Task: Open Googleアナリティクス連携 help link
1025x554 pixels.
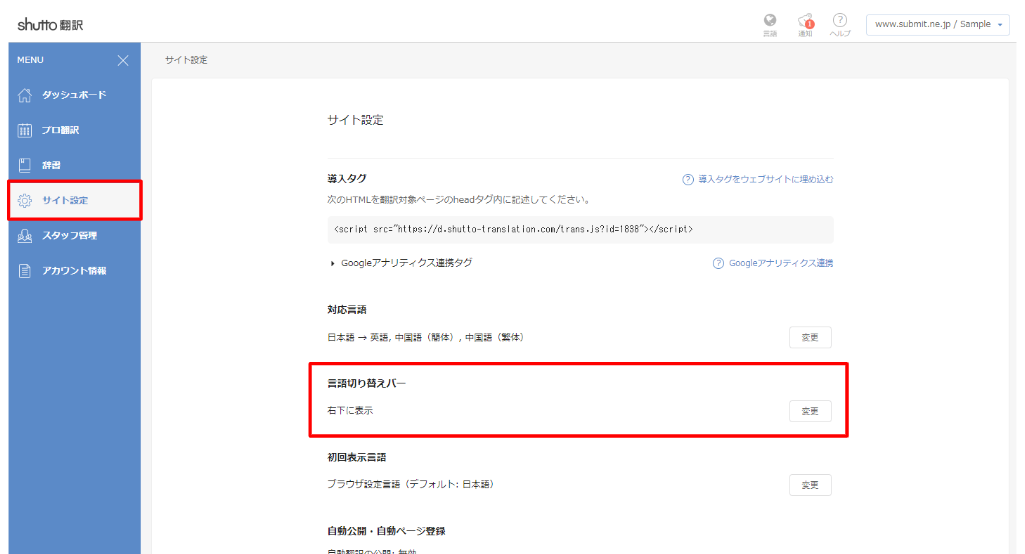Action: [781, 263]
